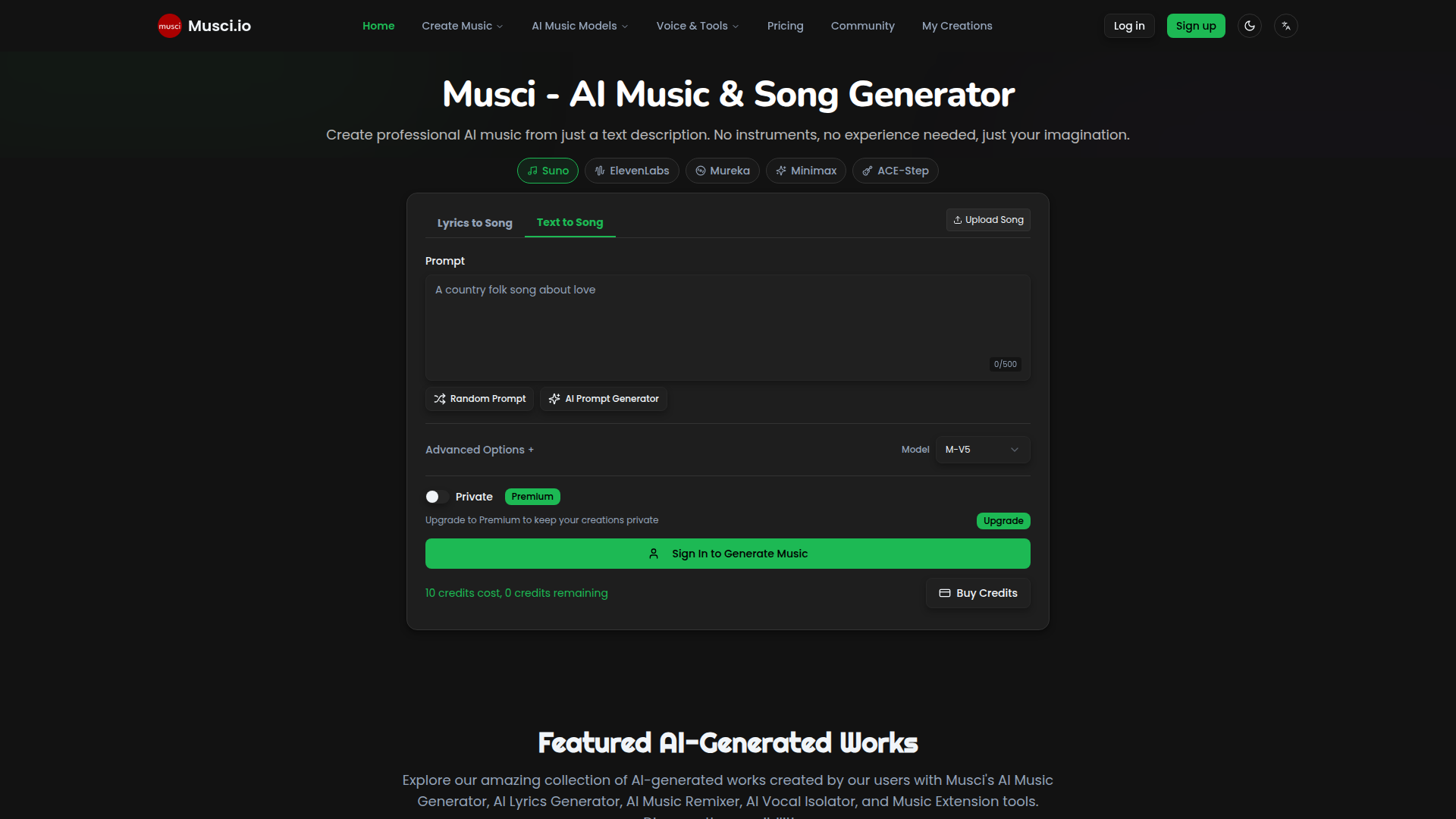Click the Random Prompt shuffle button
1456x819 pixels.
click(x=479, y=399)
